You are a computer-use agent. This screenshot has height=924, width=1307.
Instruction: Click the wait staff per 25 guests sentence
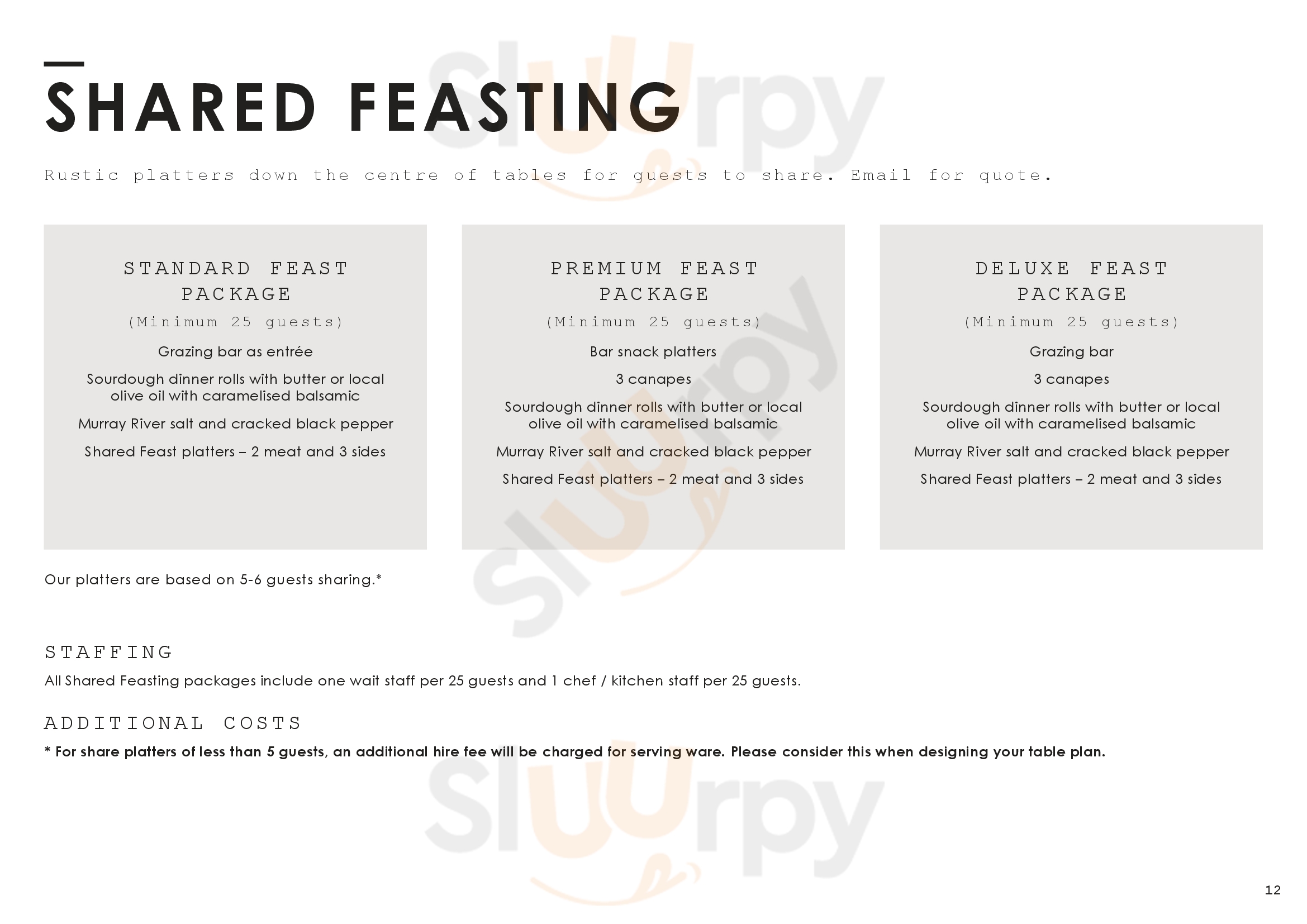422,681
